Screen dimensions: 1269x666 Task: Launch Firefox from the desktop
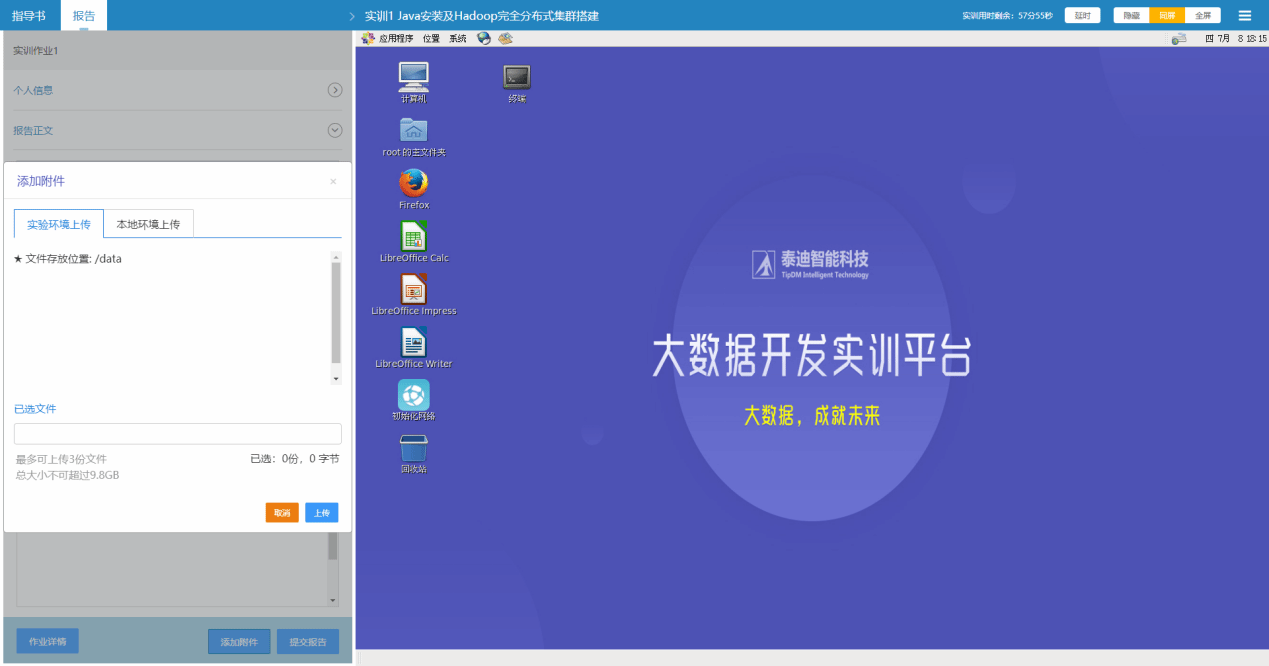[x=414, y=188]
